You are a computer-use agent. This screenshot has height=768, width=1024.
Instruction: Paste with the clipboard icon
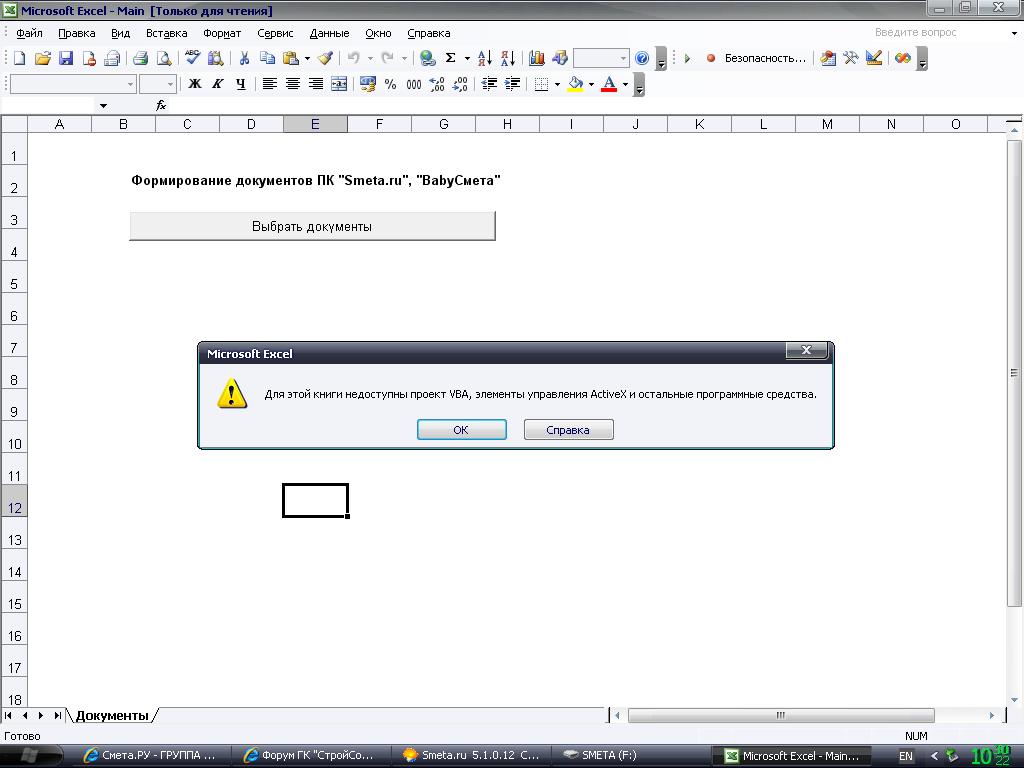coord(291,58)
